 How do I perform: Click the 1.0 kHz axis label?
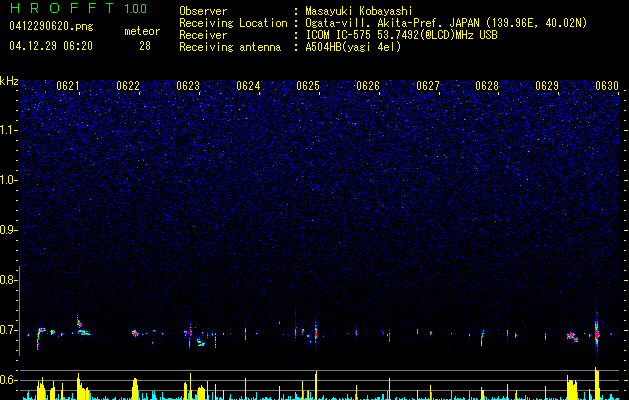click(7, 180)
